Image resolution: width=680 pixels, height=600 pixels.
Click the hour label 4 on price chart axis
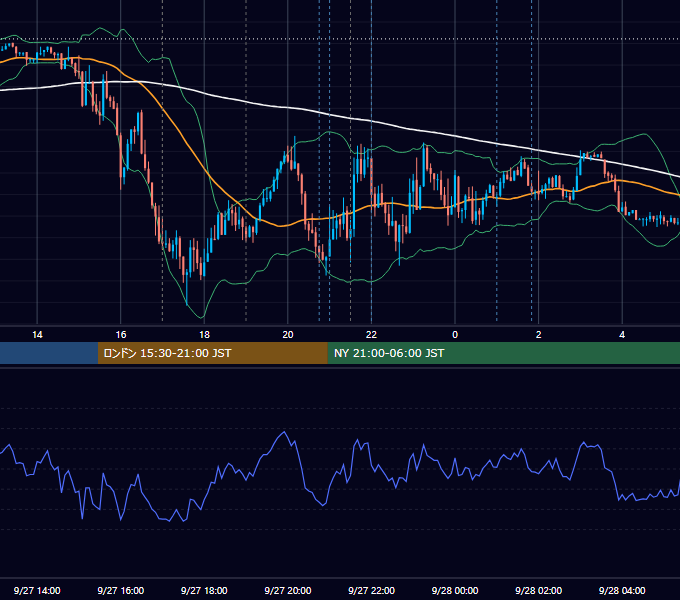point(622,335)
